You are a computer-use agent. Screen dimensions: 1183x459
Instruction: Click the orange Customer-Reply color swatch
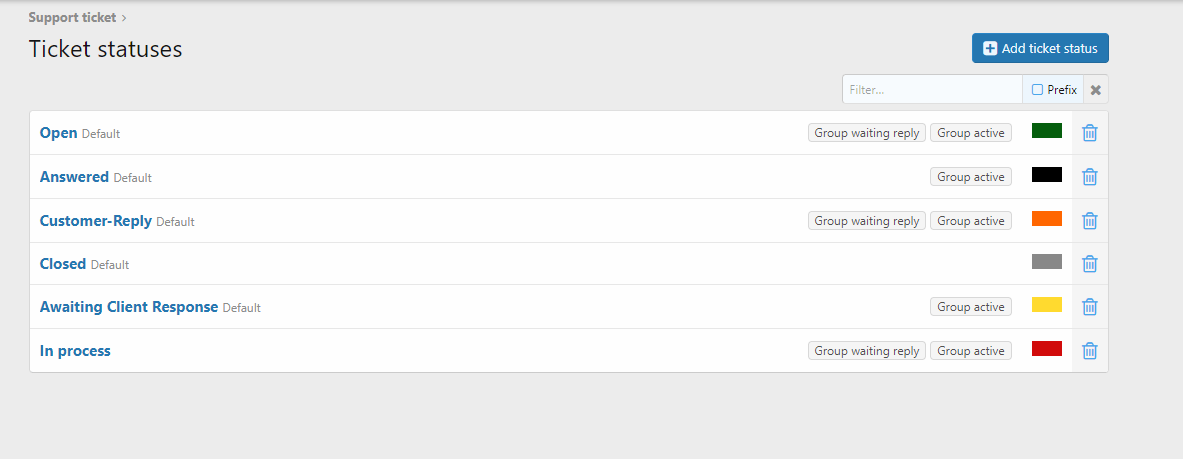(x=1046, y=219)
